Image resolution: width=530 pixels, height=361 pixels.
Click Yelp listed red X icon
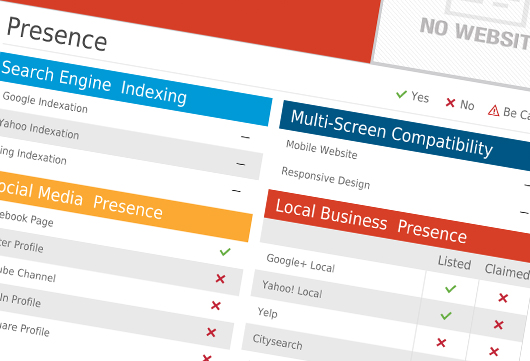pyautogui.click(x=441, y=343)
